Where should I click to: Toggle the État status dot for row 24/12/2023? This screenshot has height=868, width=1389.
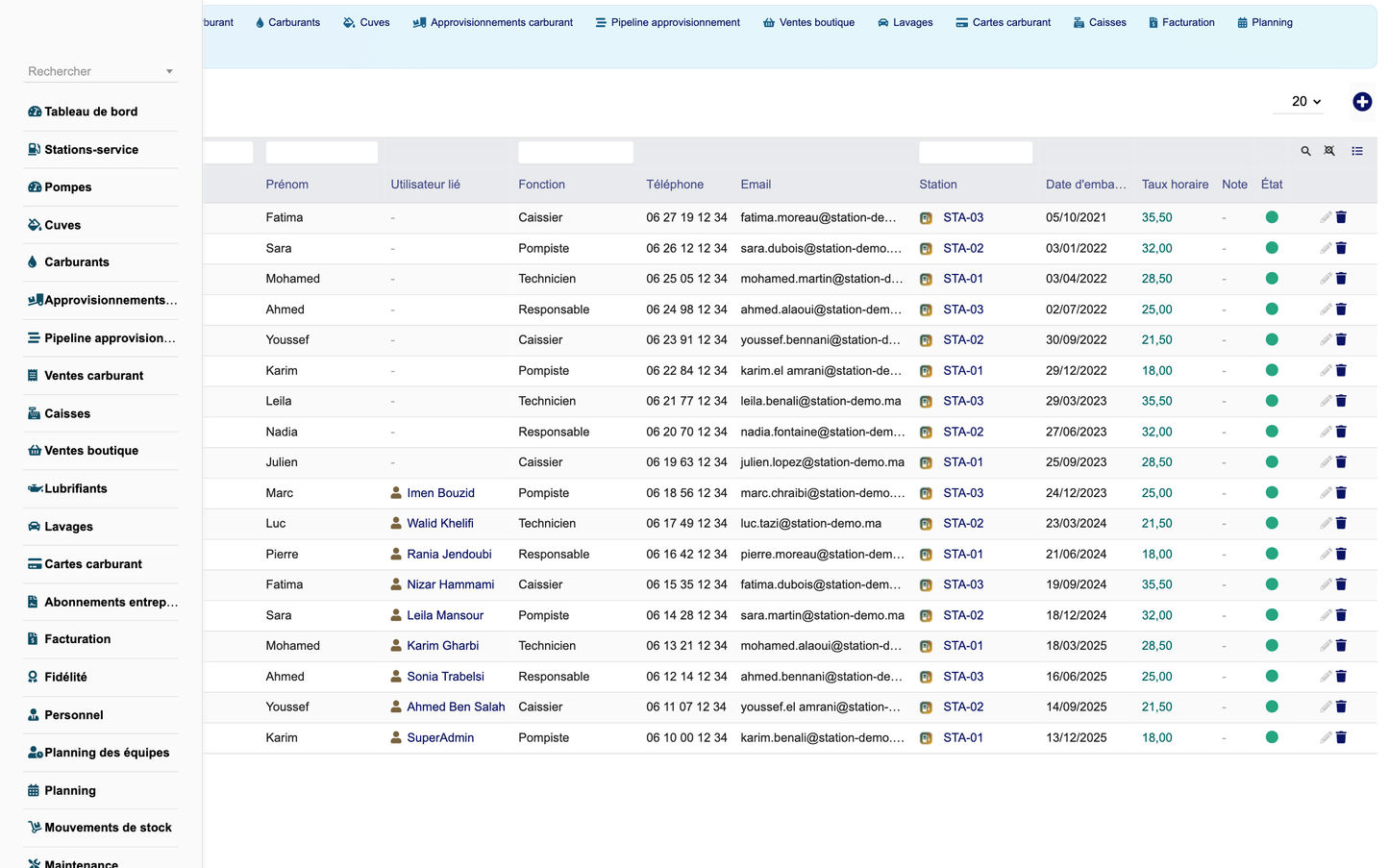coord(1272,493)
